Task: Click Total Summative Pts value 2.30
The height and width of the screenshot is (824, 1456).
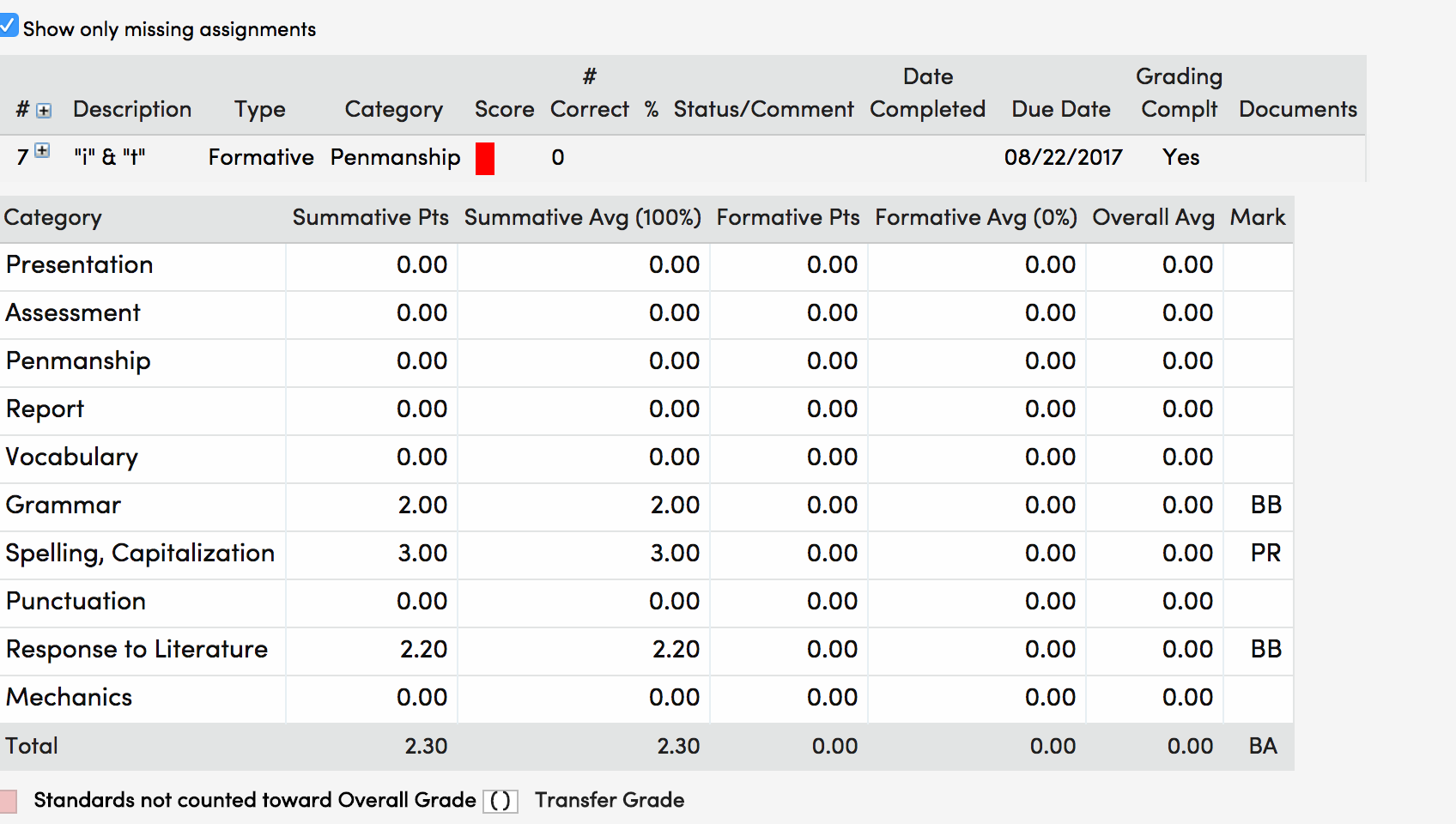Action: (427, 746)
